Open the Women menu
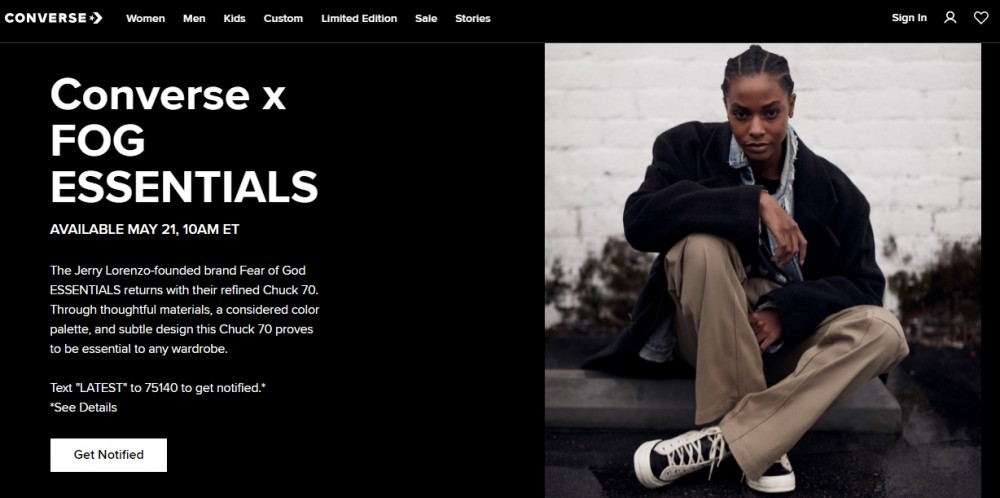This screenshot has width=1000, height=498. click(145, 18)
